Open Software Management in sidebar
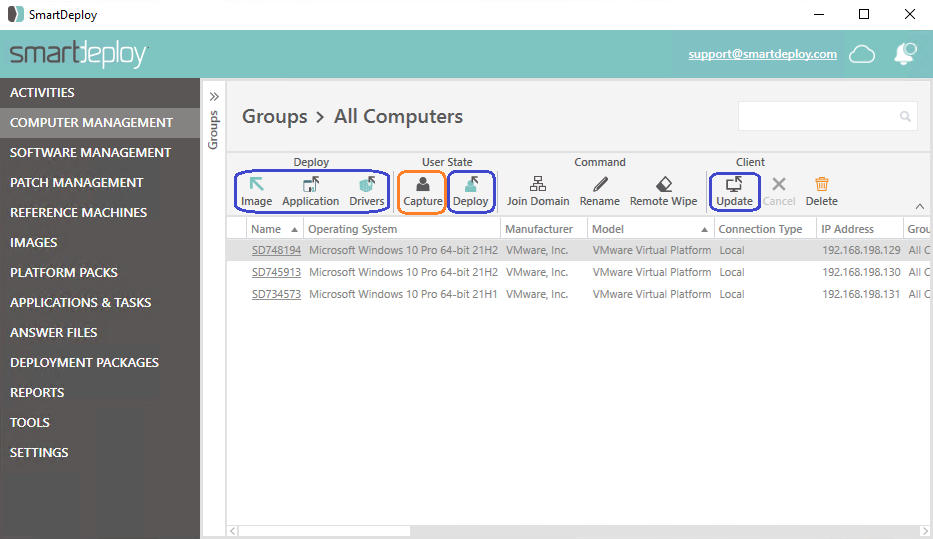The image size is (933, 539). tap(90, 152)
